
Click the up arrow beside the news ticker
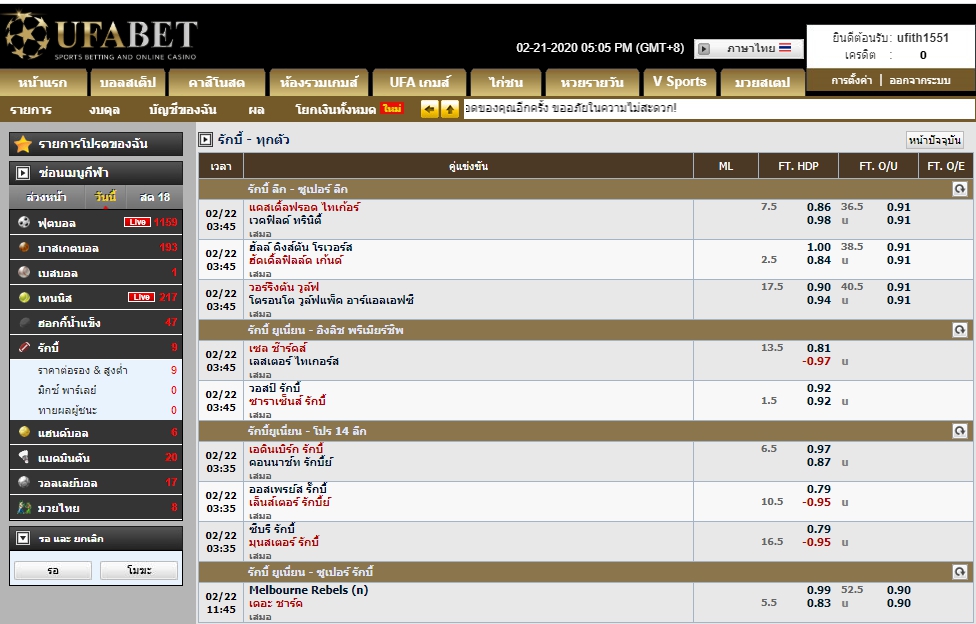click(x=449, y=109)
